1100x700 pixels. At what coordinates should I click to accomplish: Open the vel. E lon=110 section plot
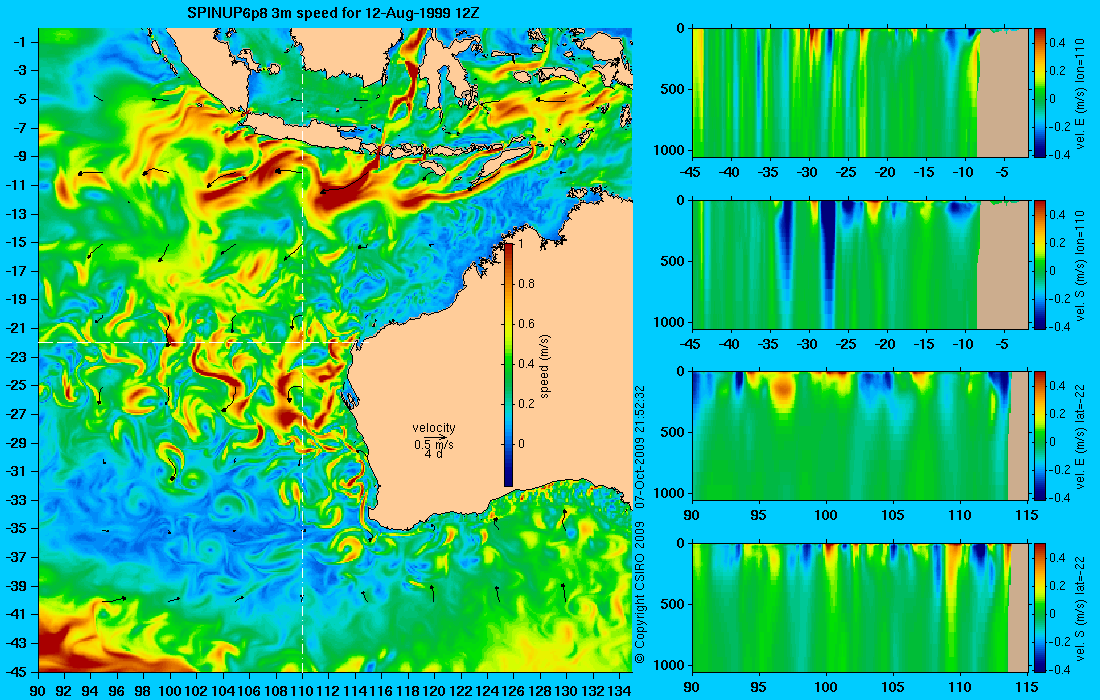coord(860,93)
